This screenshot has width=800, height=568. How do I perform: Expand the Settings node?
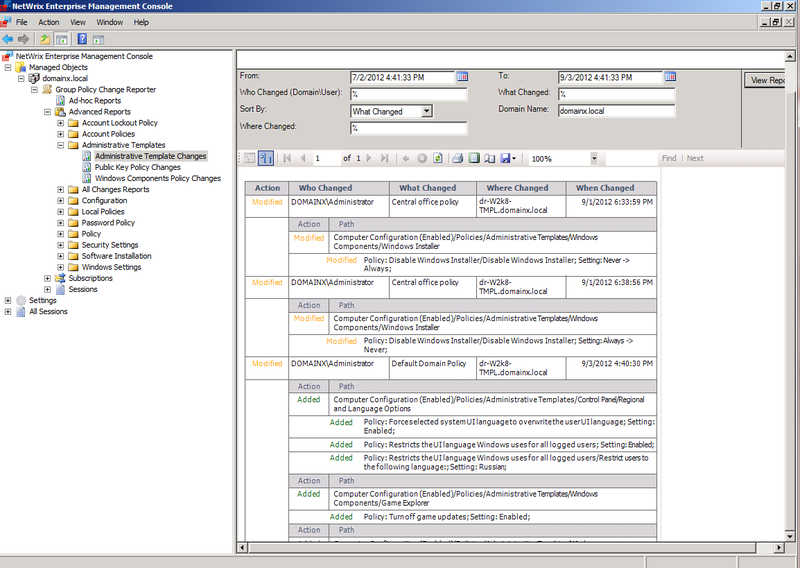(8, 301)
